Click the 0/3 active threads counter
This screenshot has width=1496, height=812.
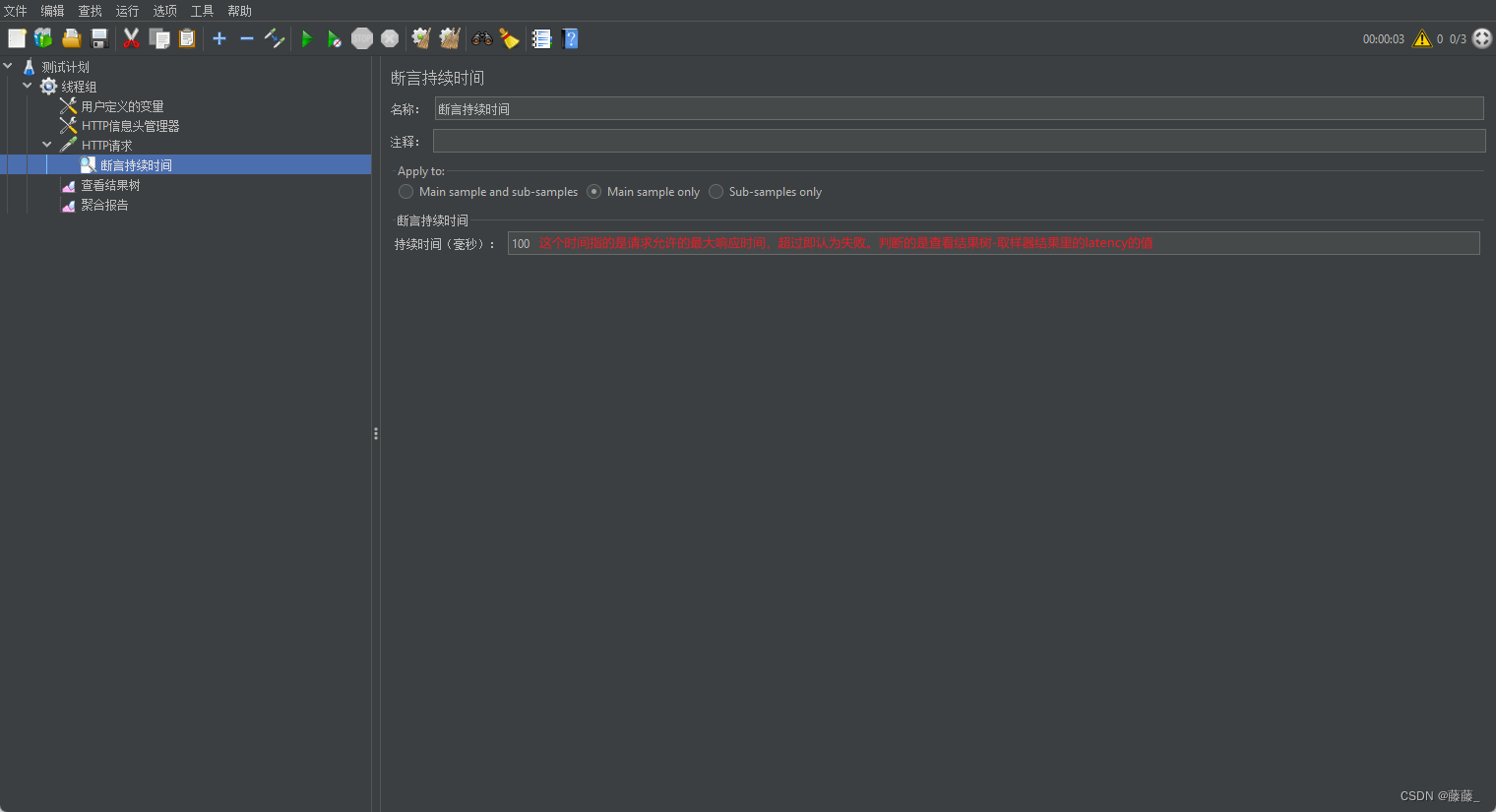click(1458, 39)
